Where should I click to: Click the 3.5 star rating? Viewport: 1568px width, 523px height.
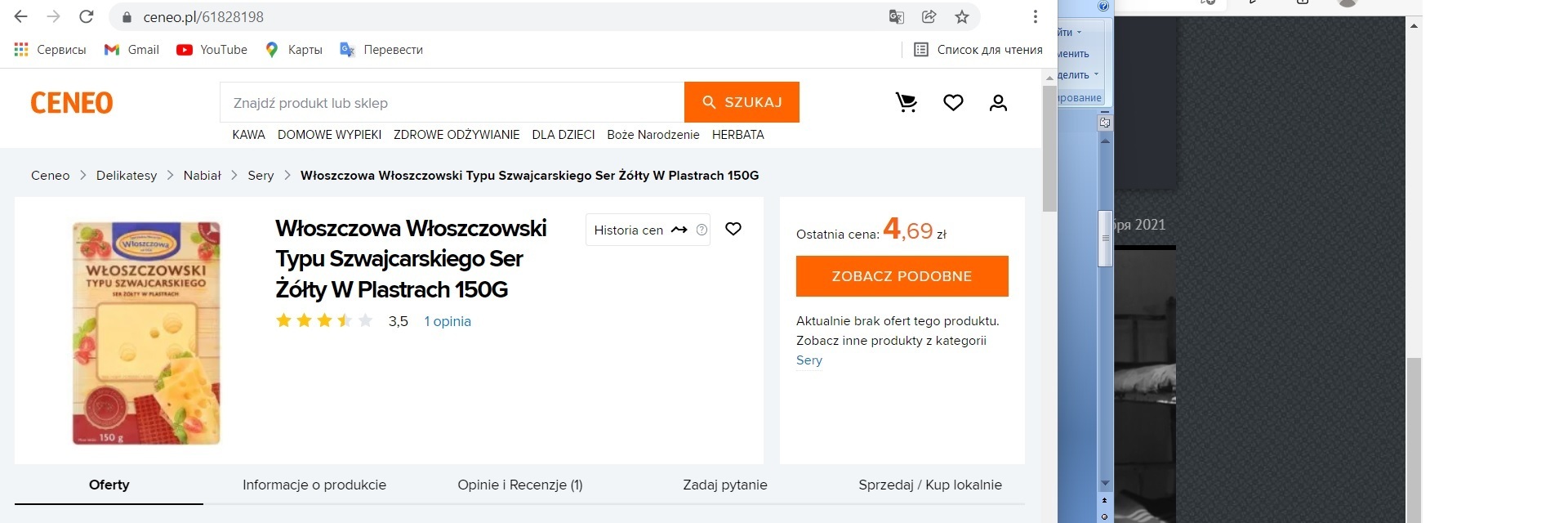(324, 320)
